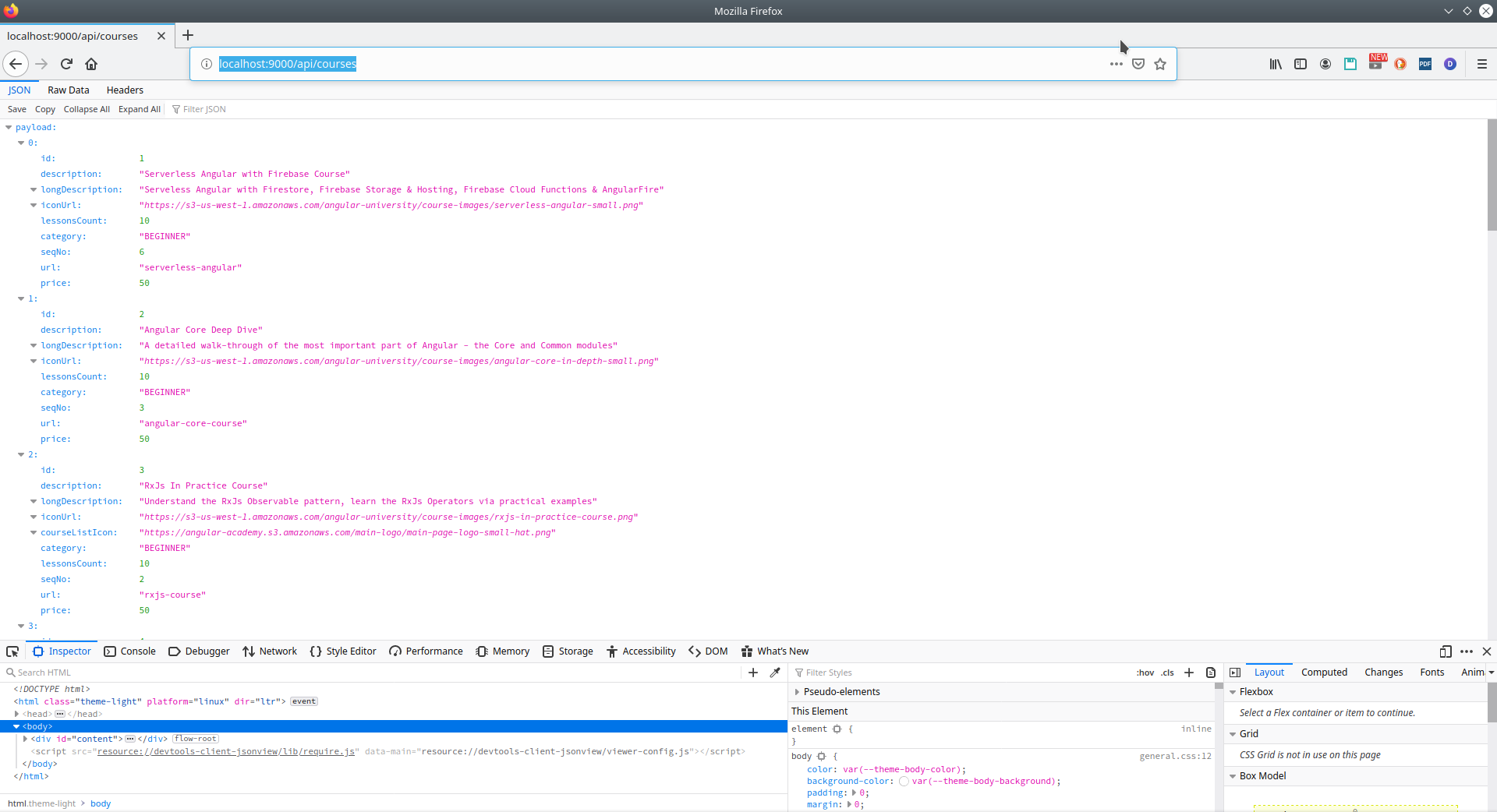Open DevTools three-dot customize menu
The width and height of the screenshot is (1497, 812).
click(x=1467, y=651)
